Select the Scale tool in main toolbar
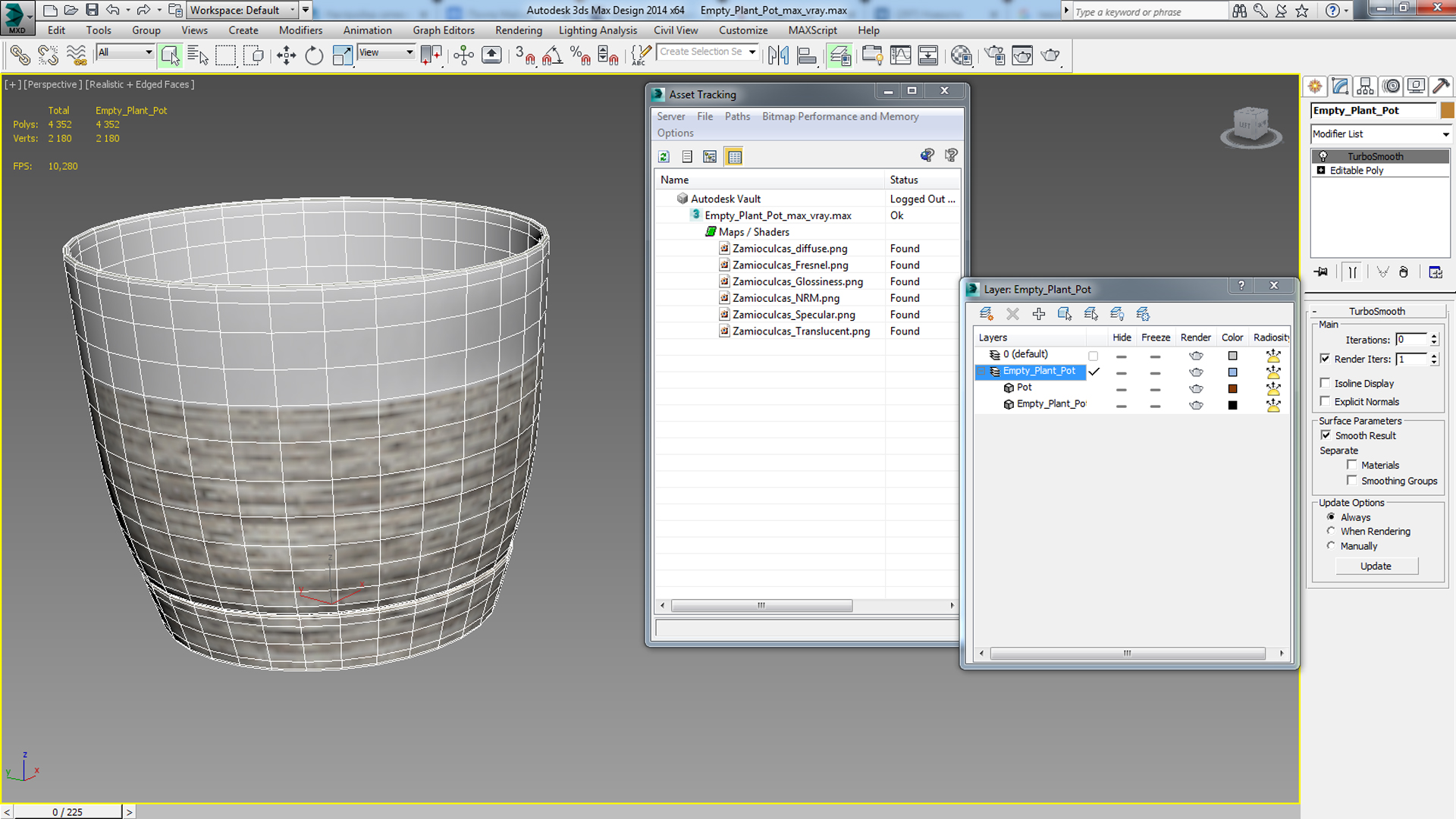The width and height of the screenshot is (1456, 819). coord(343,55)
